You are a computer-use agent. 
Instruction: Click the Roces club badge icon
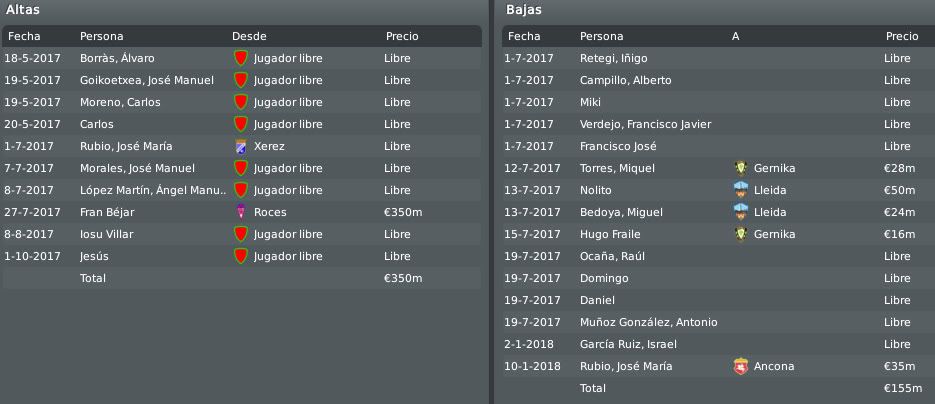click(241, 212)
